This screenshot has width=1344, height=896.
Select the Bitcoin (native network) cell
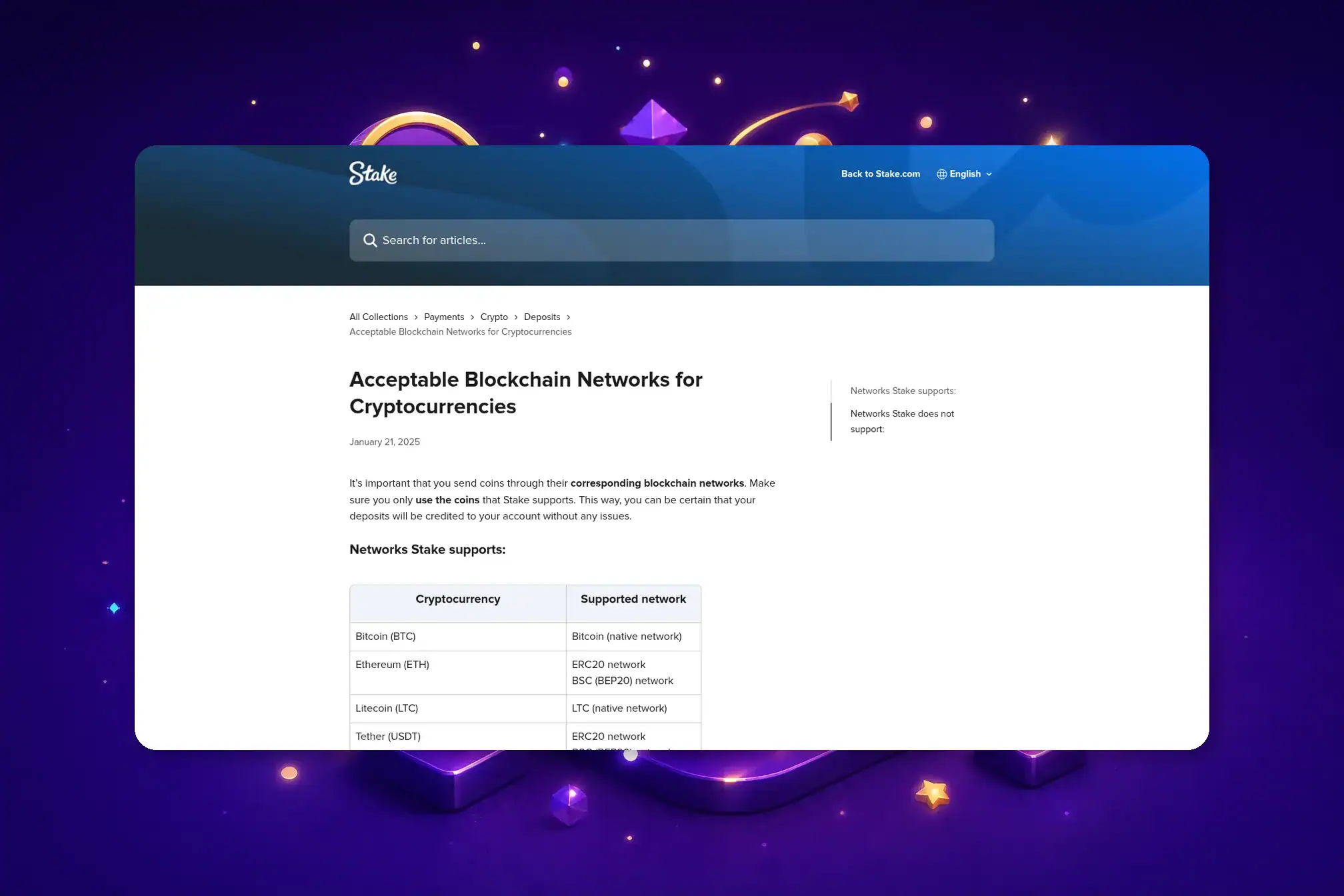click(x=633, y=637)
